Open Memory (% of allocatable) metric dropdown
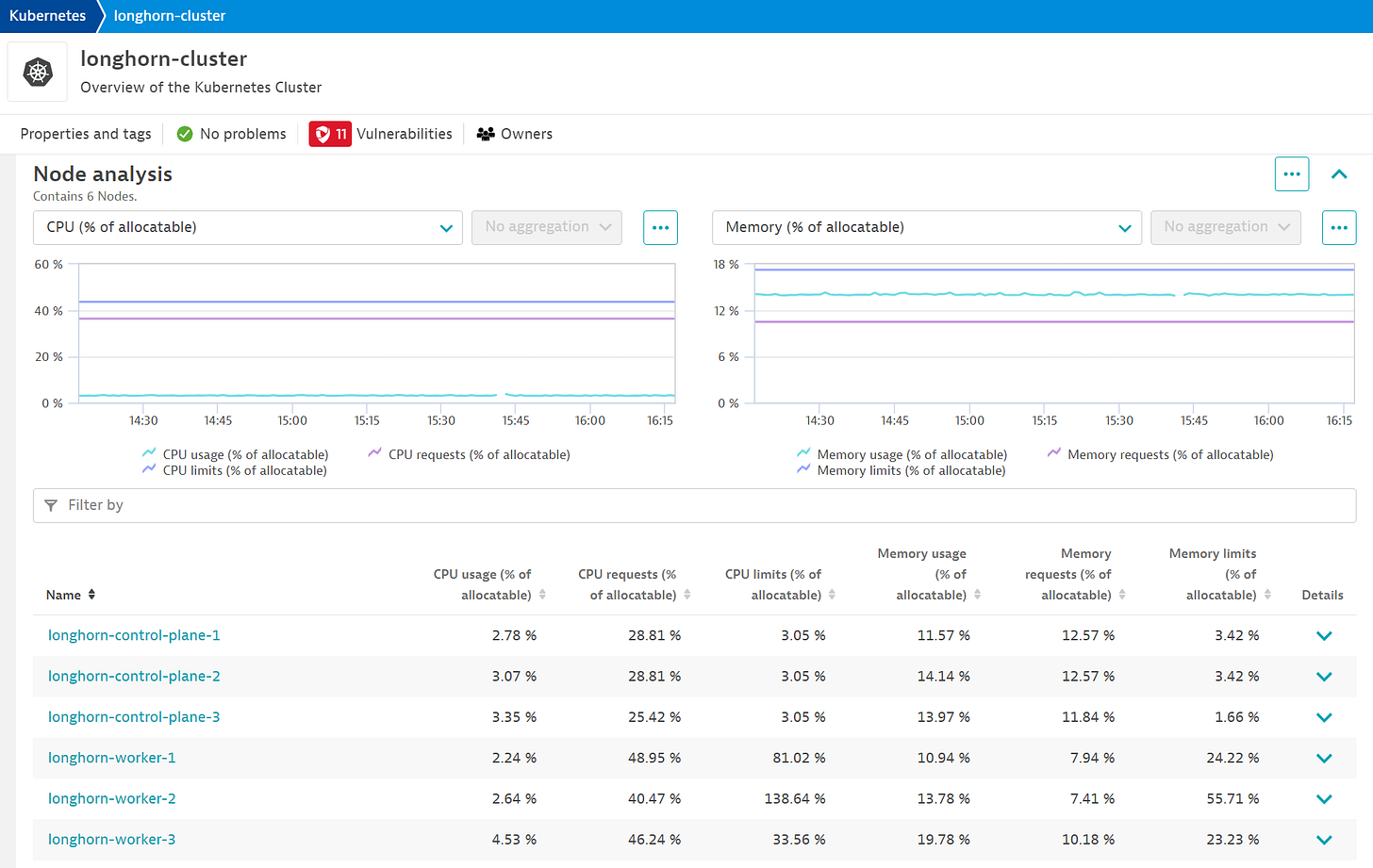 click(x=927, y=227)
